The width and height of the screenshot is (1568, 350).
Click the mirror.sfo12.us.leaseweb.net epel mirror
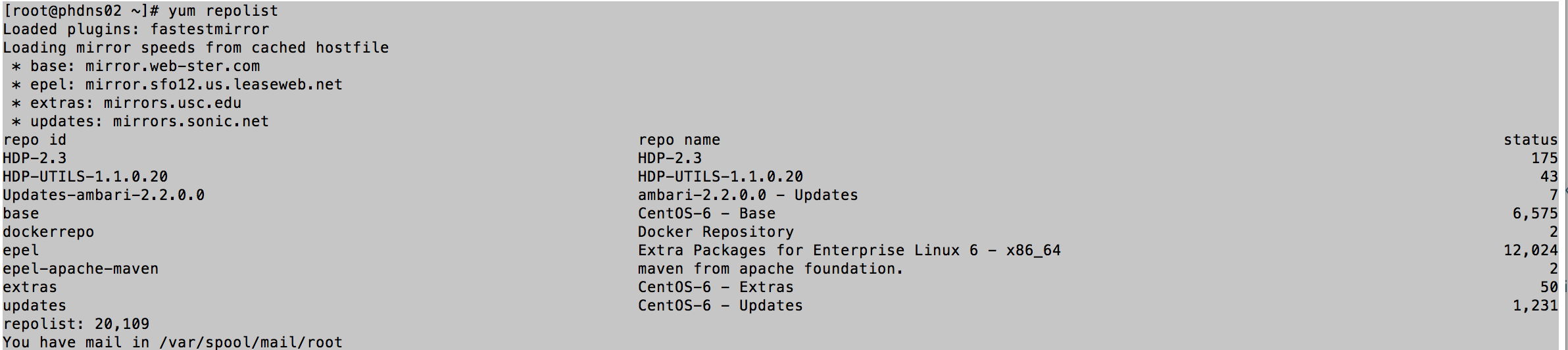pyautogui.click(x=214, y=85)
